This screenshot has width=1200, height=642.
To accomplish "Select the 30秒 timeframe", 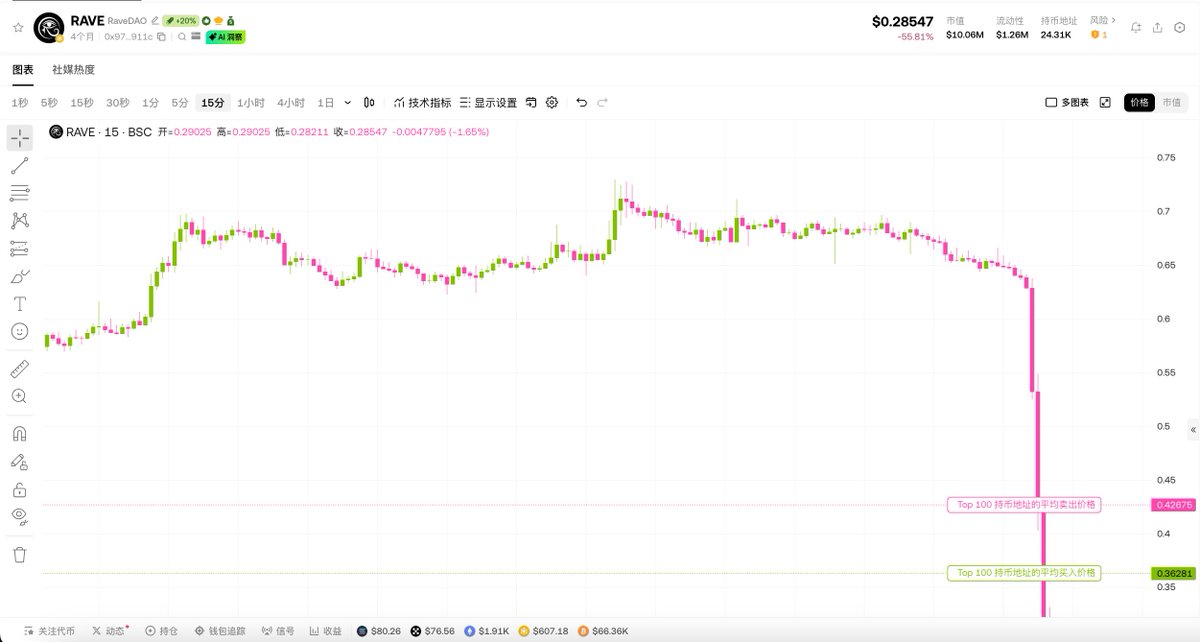I will pyautogui.click(x=118, y=102).
